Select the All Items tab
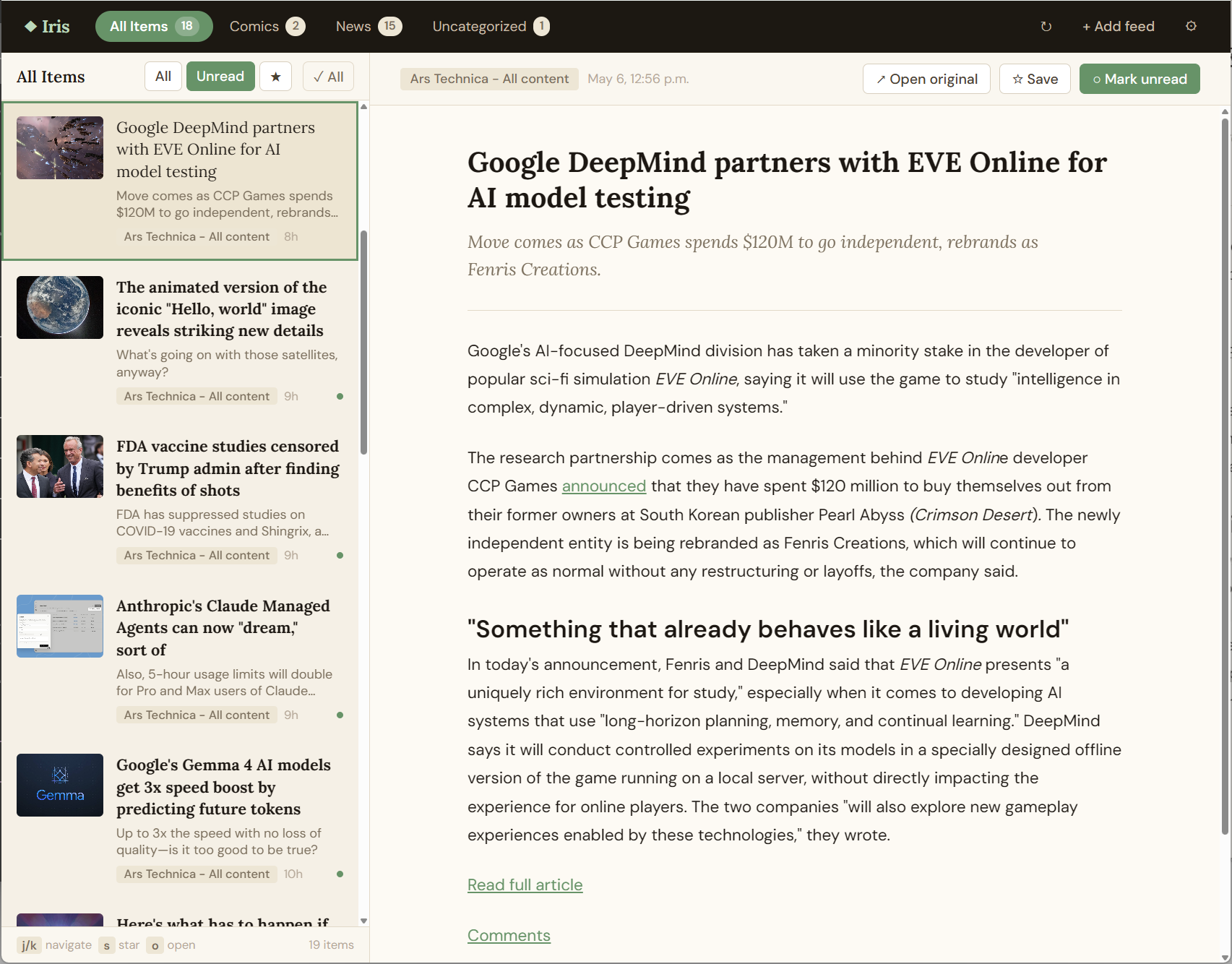This screenshot has height=964, width=1232. [154, 26]
